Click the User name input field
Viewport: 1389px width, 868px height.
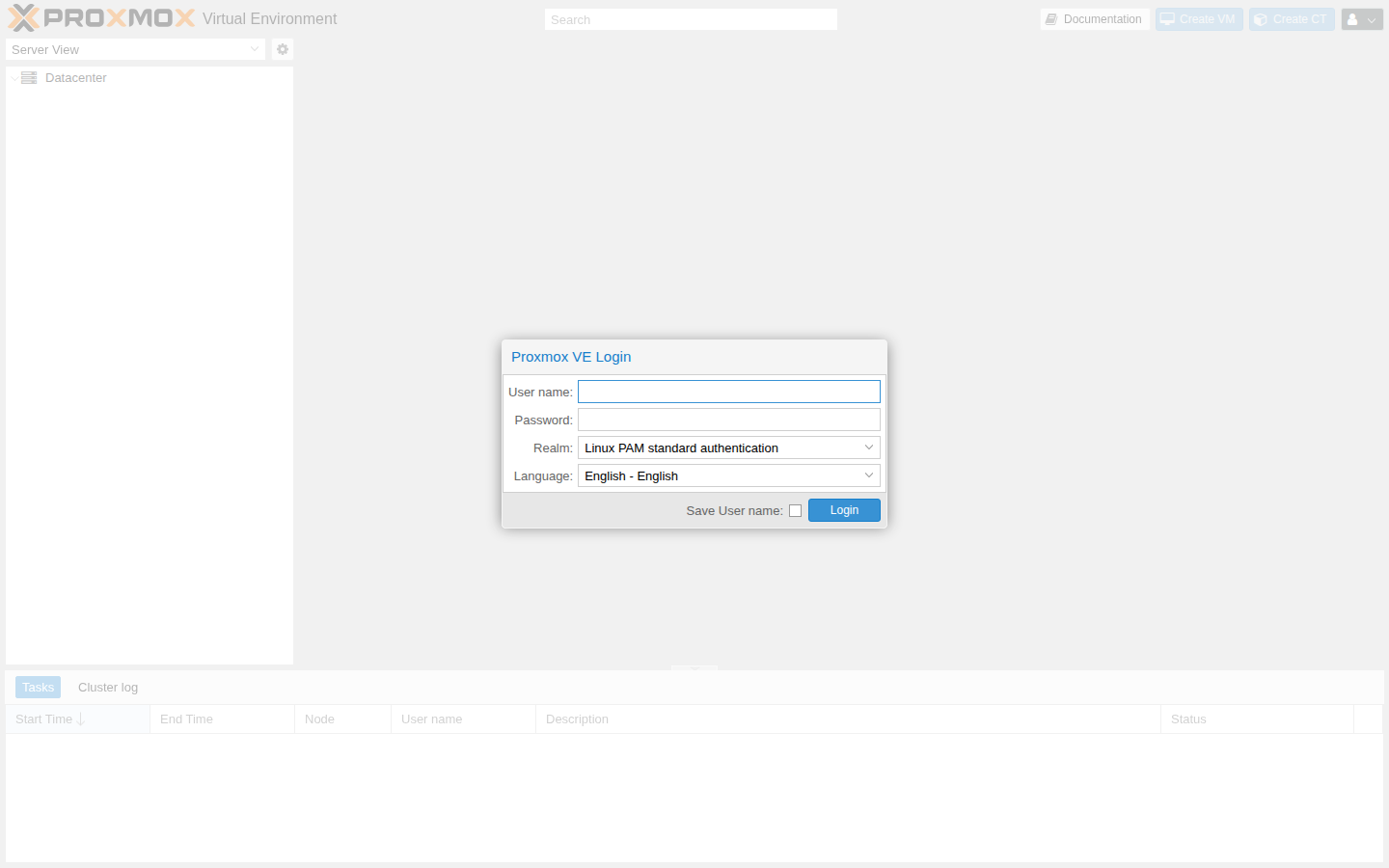point(728,391)
